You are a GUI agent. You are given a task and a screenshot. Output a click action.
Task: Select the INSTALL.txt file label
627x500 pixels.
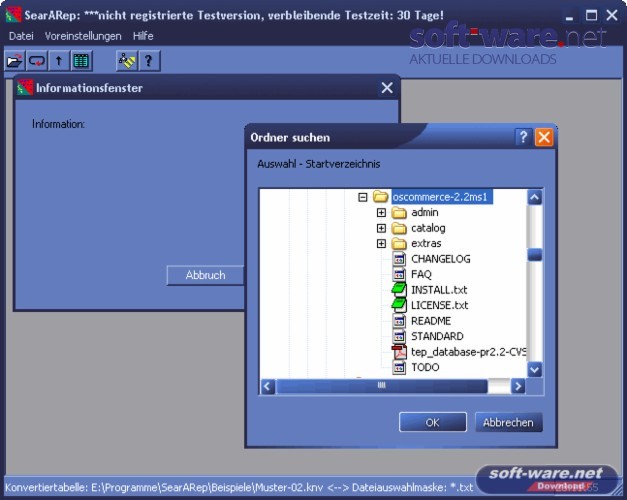(439, 290)
